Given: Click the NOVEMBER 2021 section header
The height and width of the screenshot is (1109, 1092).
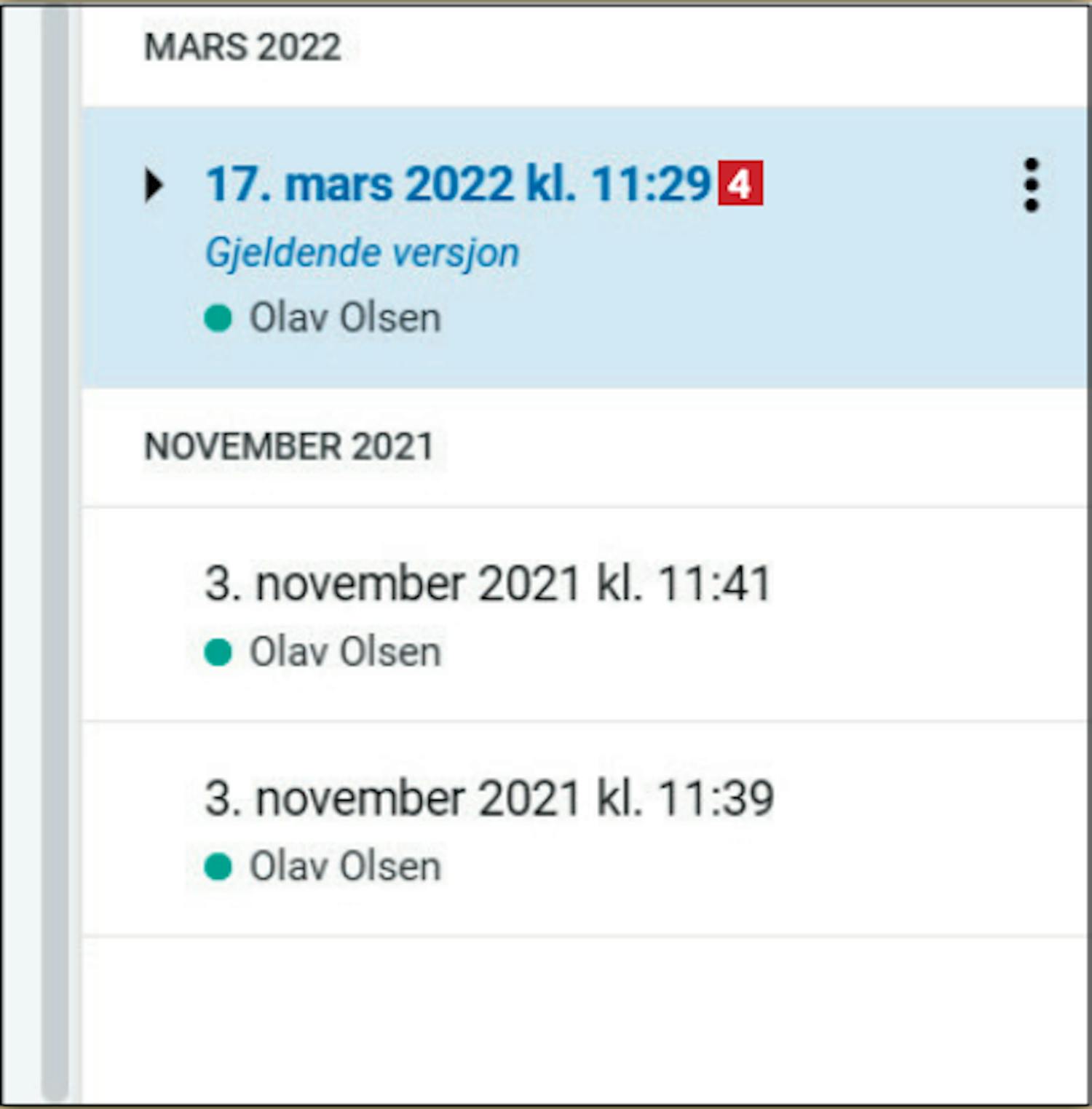Looking at the screenshot, I should click(x=289, y=446).
